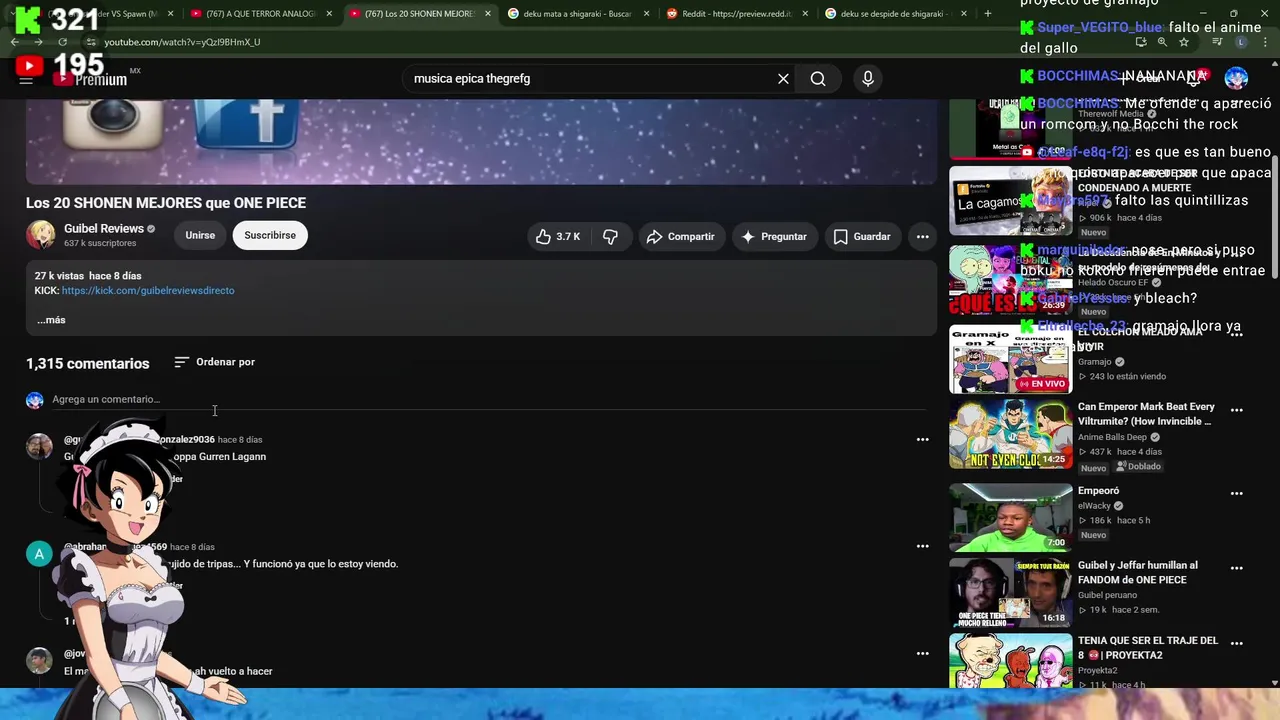Viewport: 1280px width, 720px height.
Task: Start voice search with the microphone
Action: (868, 79)
